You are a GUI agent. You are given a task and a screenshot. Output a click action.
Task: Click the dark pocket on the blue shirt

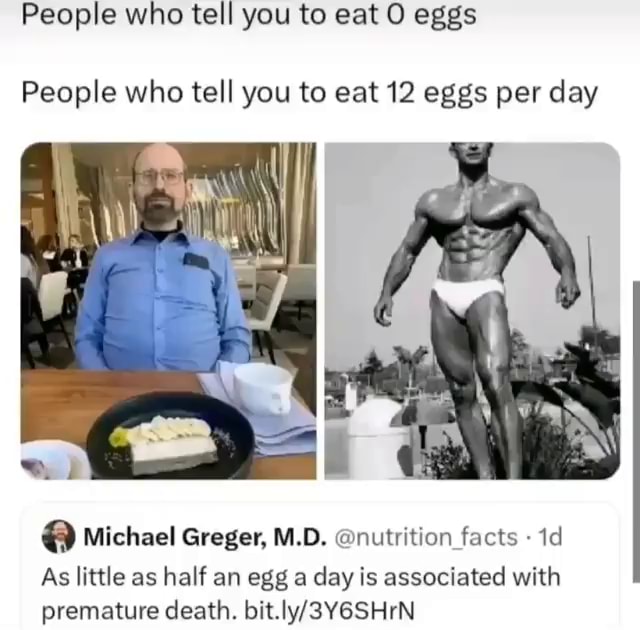[197, 260]
